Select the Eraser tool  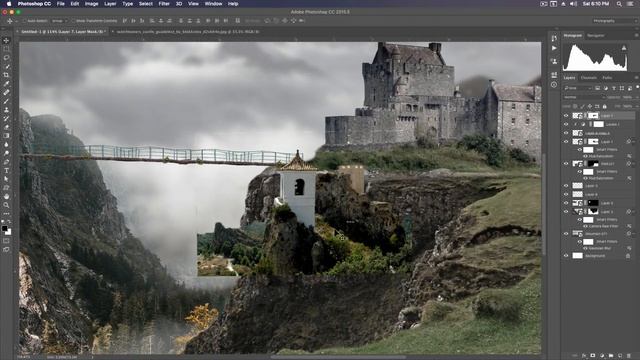pyautogui.click(x=6, y=127)
